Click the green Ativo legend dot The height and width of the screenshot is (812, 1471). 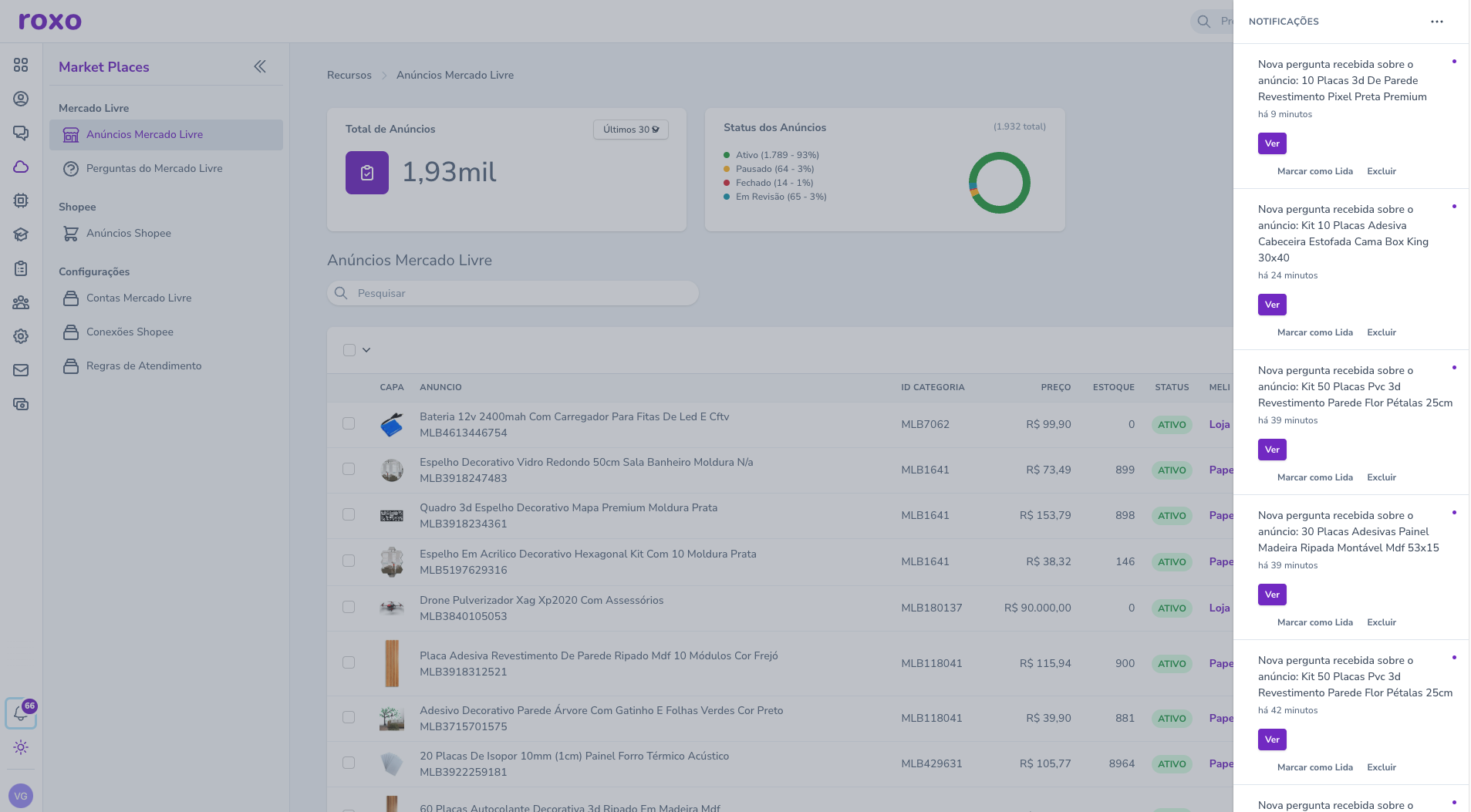[x=727, y=155]
